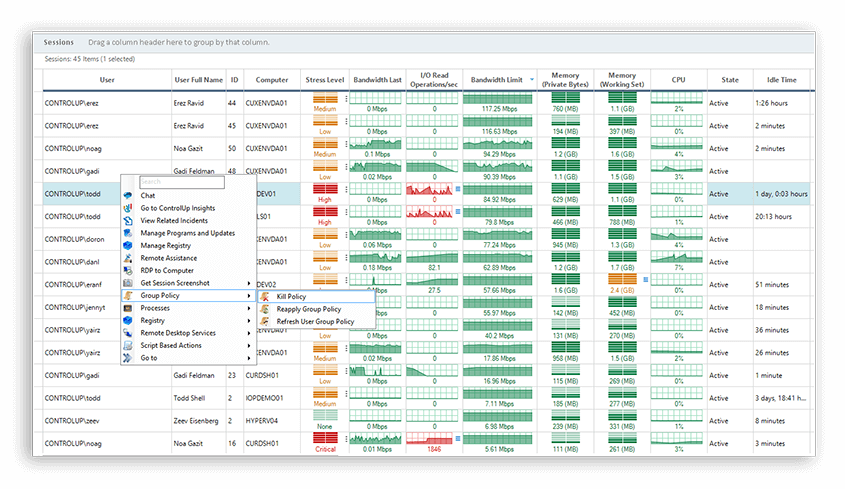
Task: Select Refresh User Group Policy
Action: (x=315, y=321)
